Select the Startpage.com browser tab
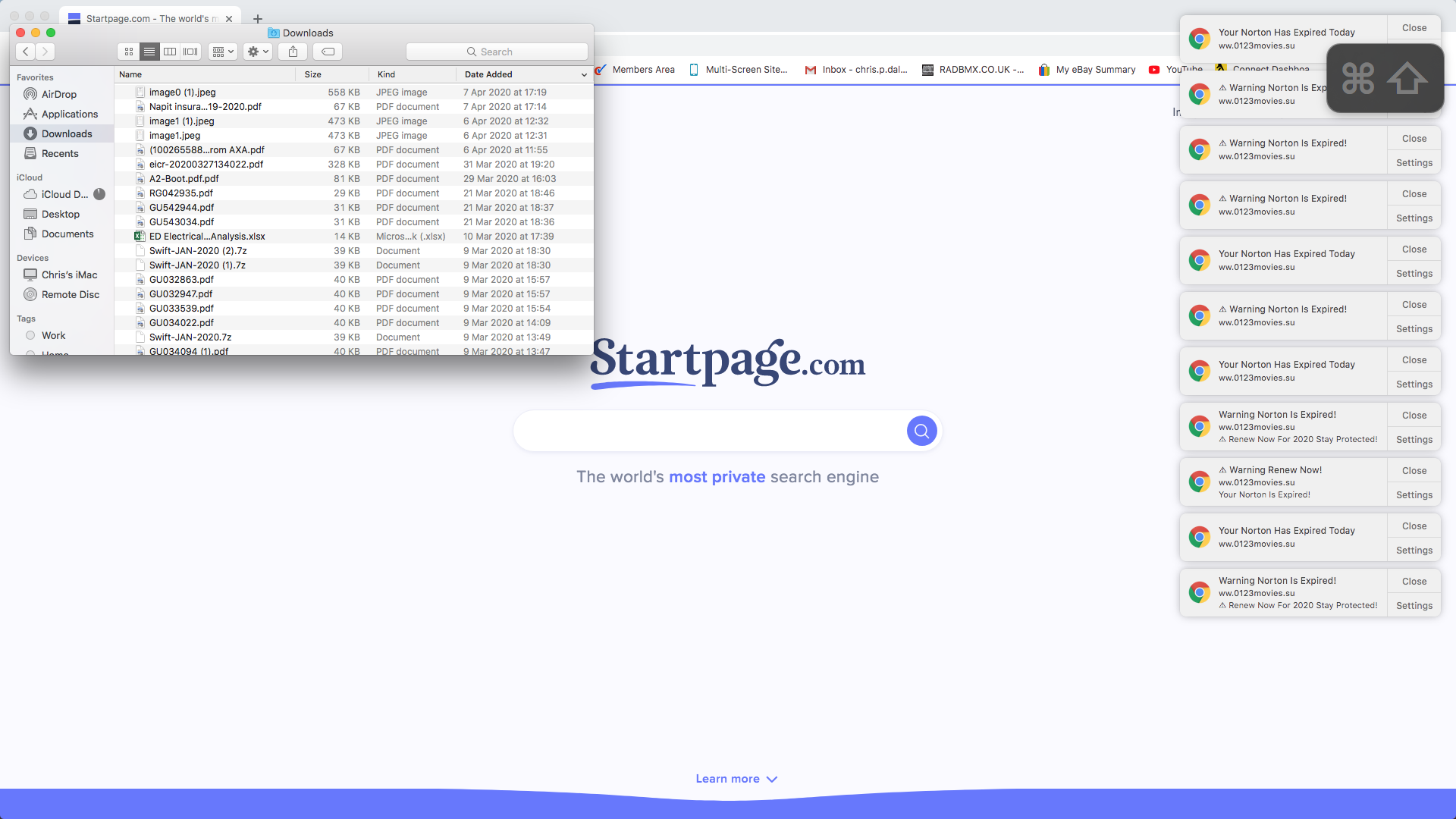Image resolution: width=1456 pixels, height=819 pixels. pyautogui.click(x=149, y=18)
